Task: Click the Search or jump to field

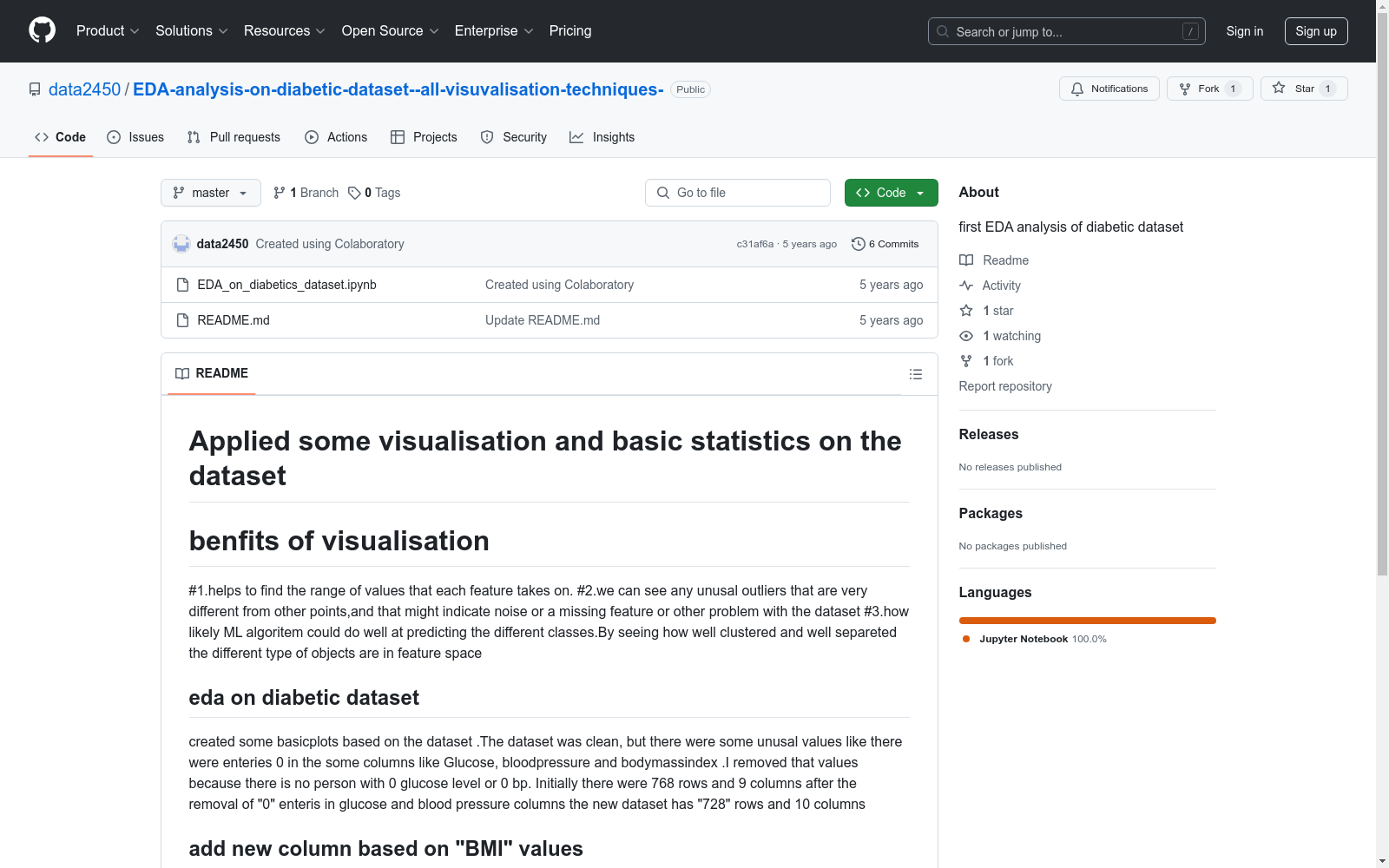Action: coord(1067,31)
